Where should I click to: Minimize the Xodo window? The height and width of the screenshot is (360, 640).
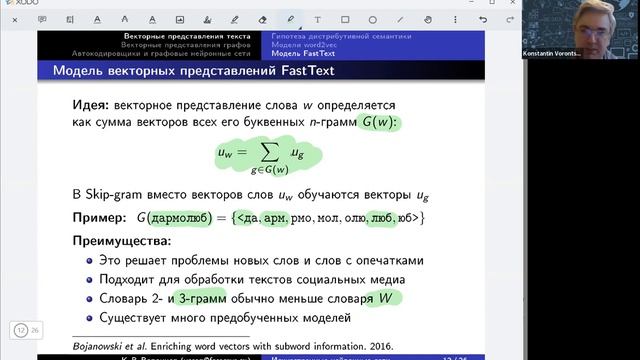(471, 2)
